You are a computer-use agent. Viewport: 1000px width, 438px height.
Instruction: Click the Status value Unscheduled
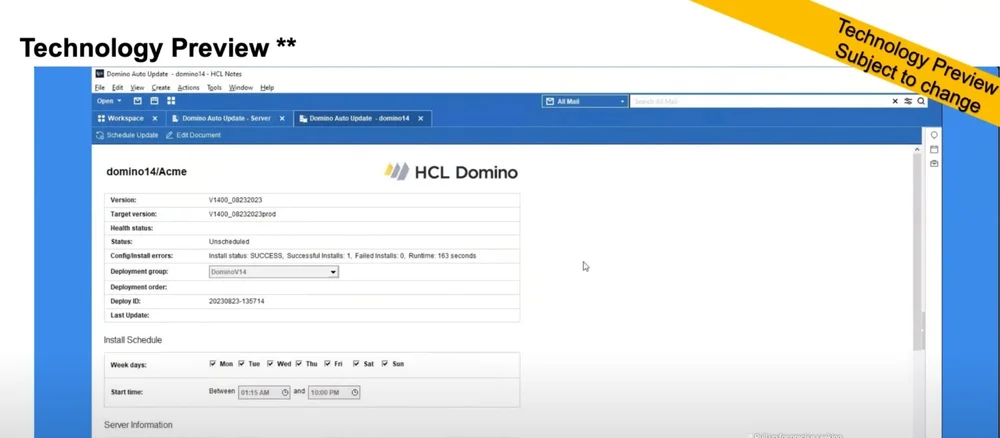[x=229, y=242]
